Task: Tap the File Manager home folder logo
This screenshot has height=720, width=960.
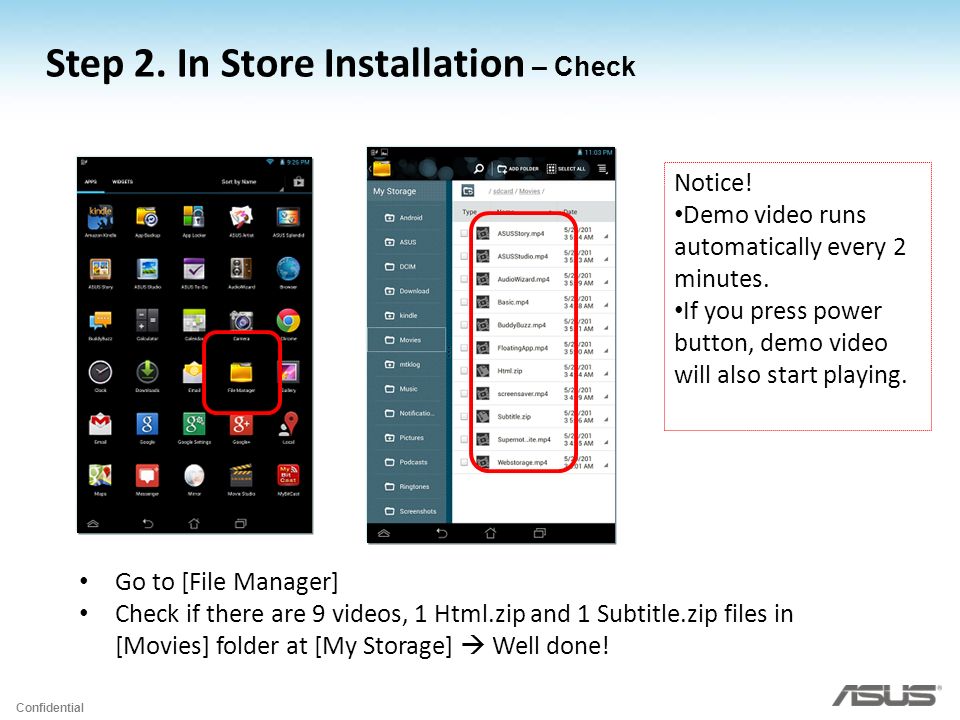Action: [x=381, y=168]
